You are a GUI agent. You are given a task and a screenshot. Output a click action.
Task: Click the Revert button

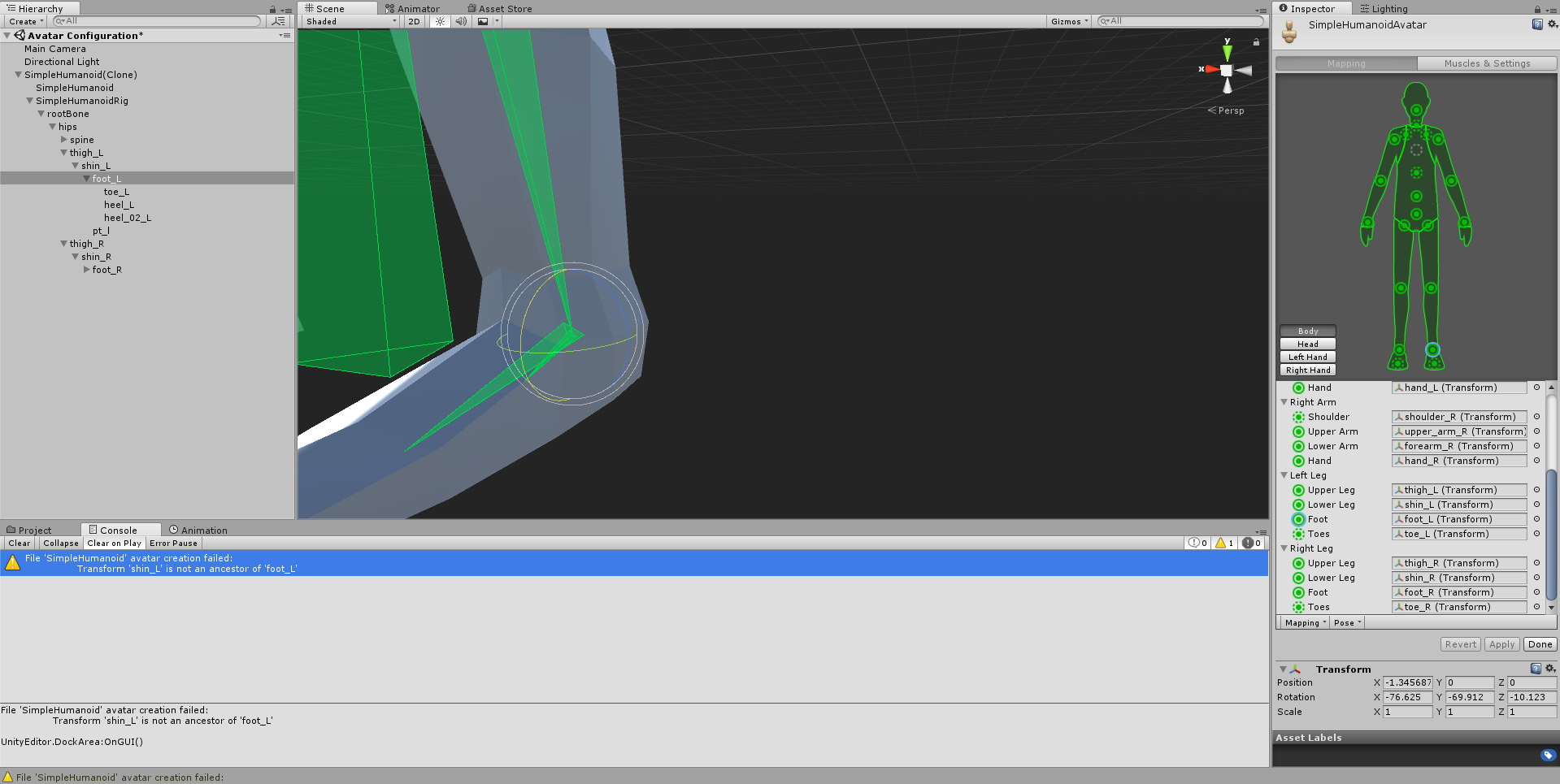click(x=1460, y=644)
